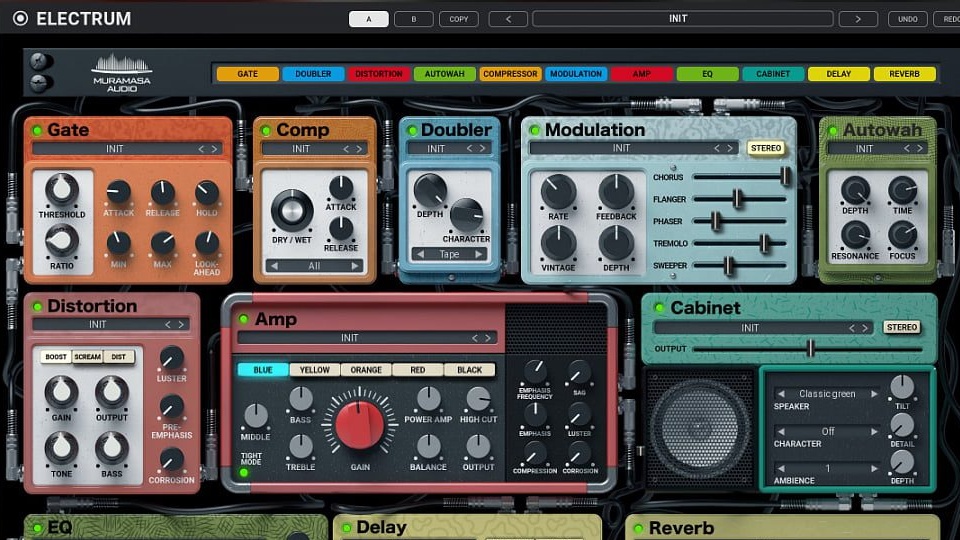The width and height of the screenshot is (960, 540).
Task: Increase the Cabinet Ambience value arrow
Action: (874, 468)
